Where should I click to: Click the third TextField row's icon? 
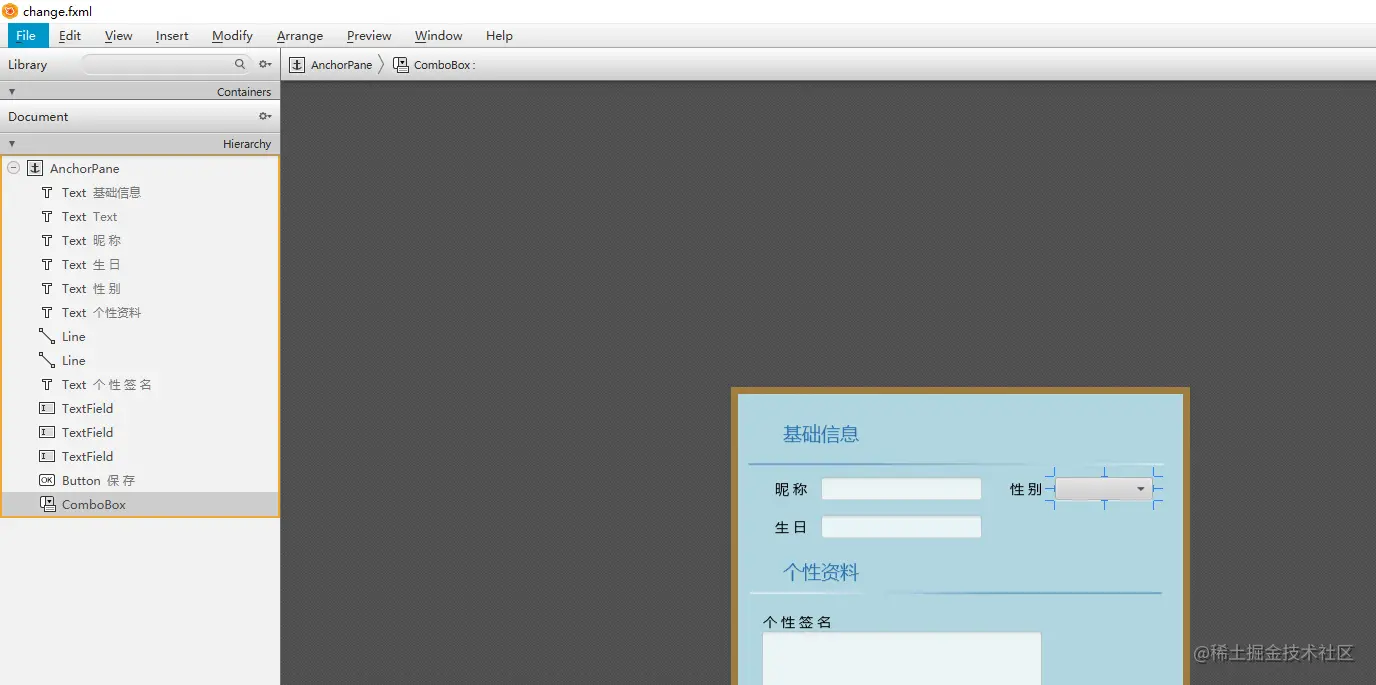coord(47,456)
